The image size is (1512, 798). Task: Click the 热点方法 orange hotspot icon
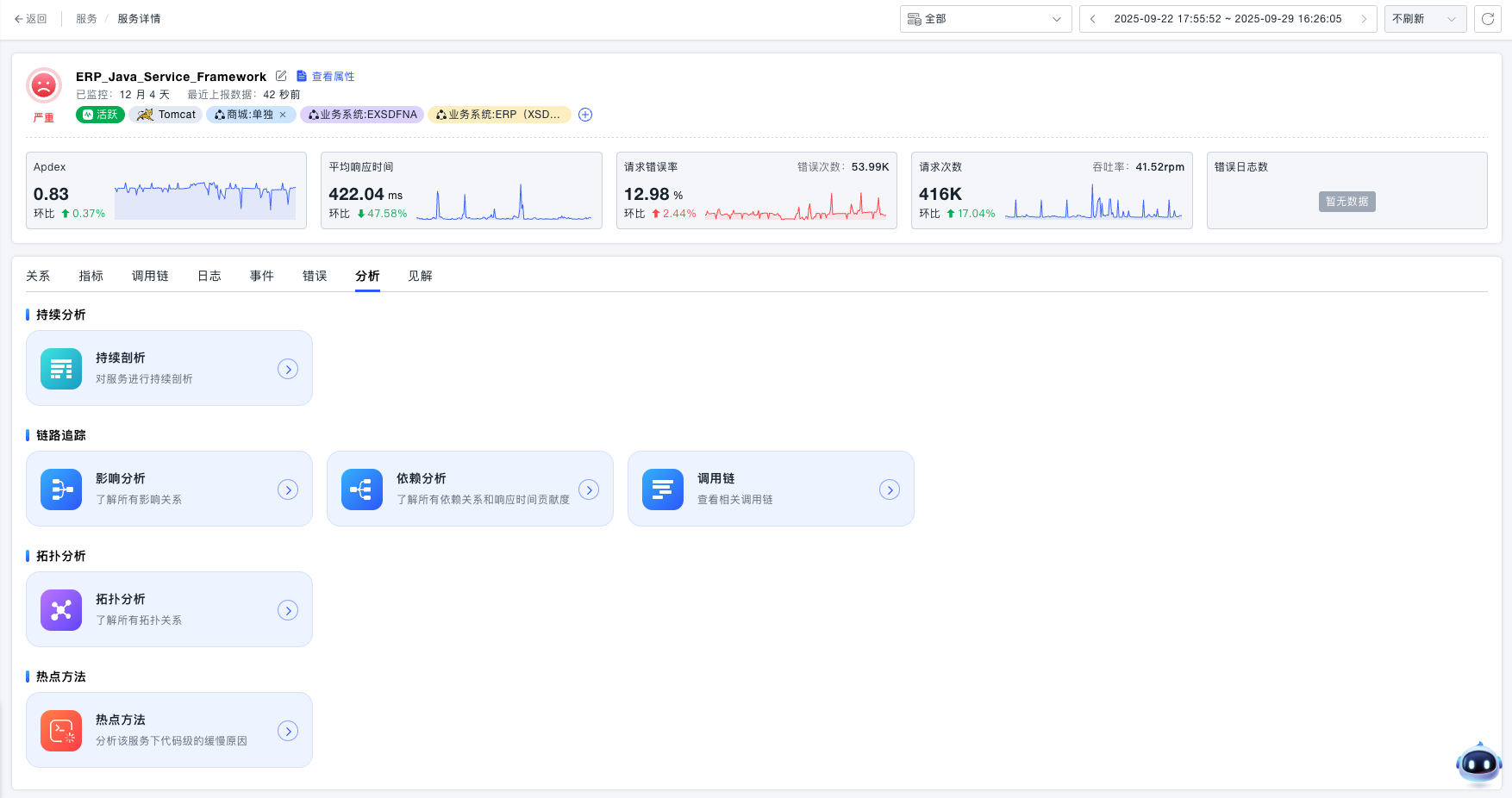pyautogui.click(x=61, y=731)
